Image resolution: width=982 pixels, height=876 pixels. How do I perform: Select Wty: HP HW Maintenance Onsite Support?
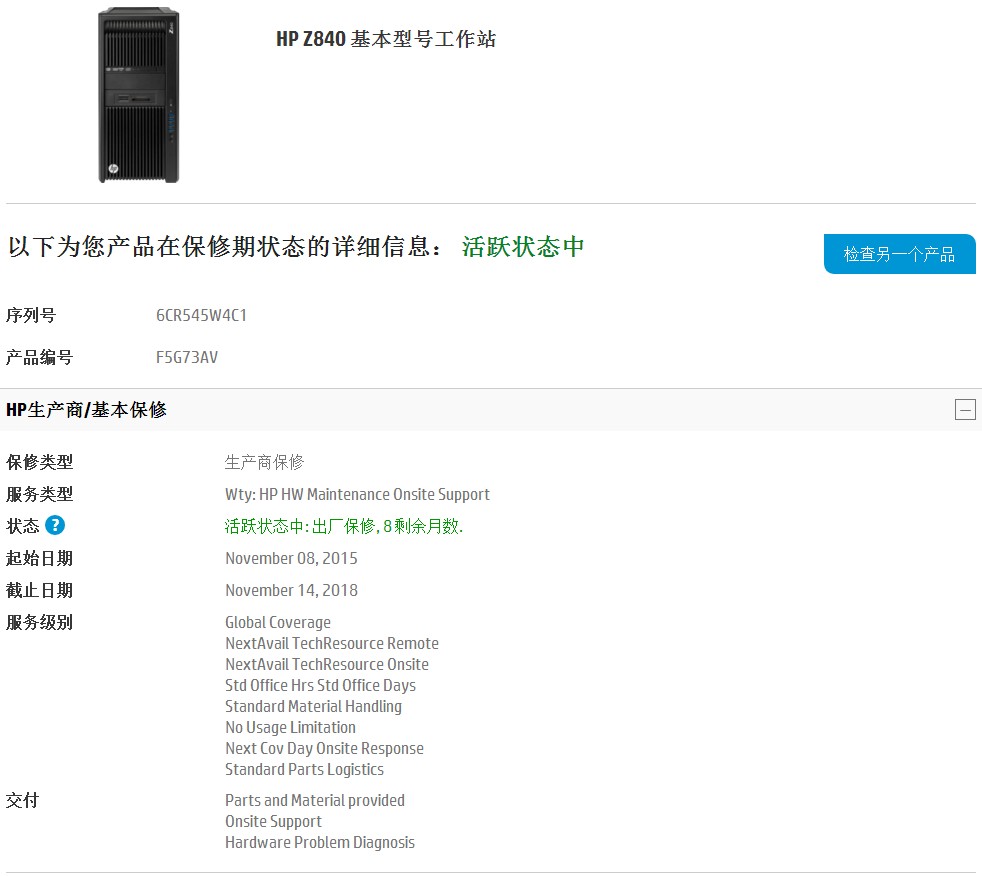pos(357,495)
